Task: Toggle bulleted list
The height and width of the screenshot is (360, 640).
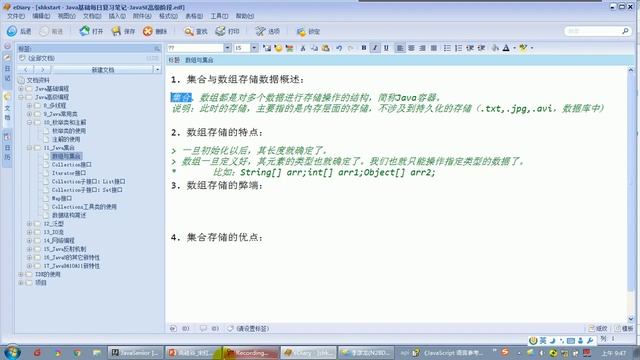Action: 447,48
